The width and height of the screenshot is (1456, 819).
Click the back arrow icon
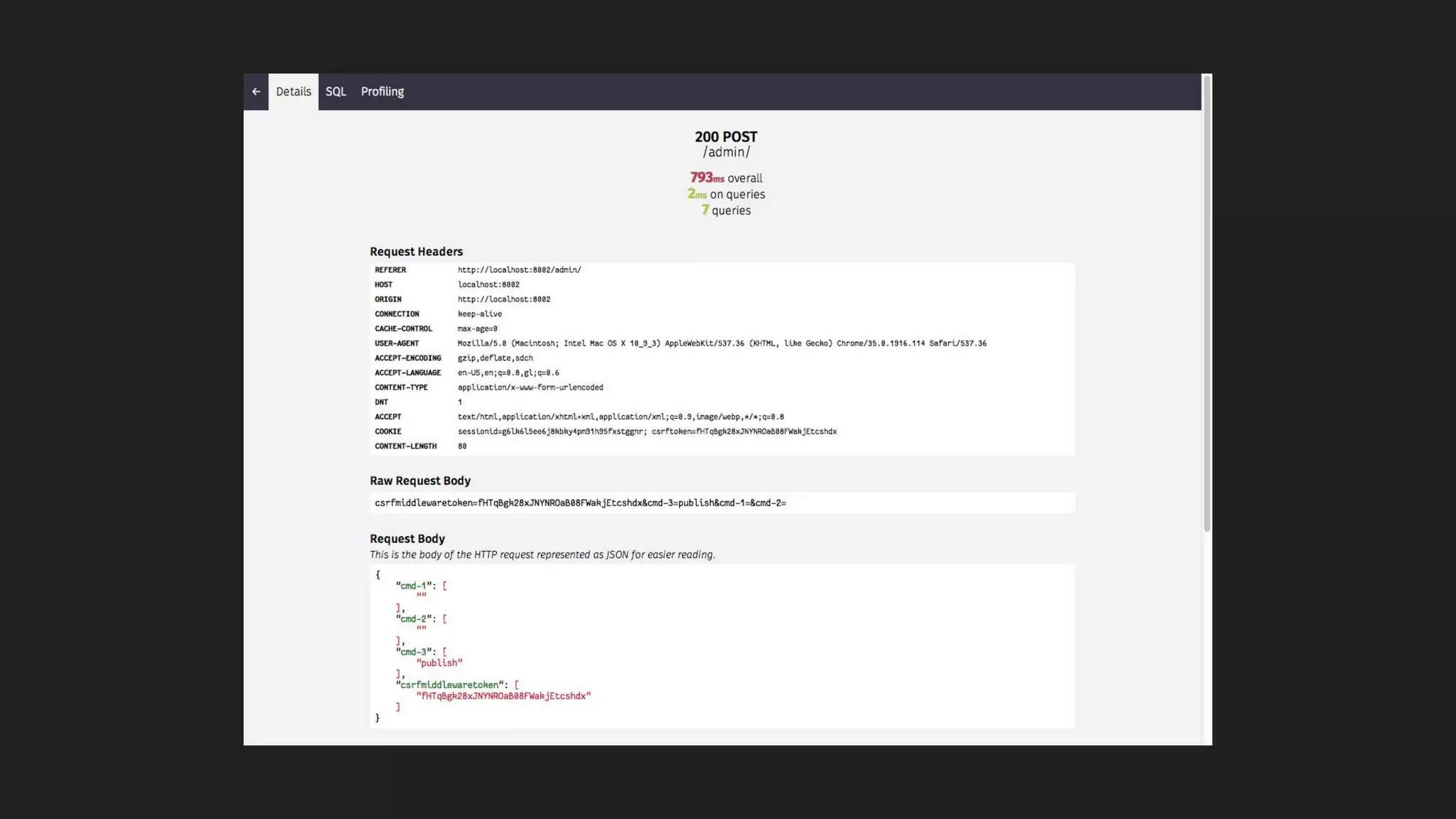pyautogui.click(x=256, y=92)
